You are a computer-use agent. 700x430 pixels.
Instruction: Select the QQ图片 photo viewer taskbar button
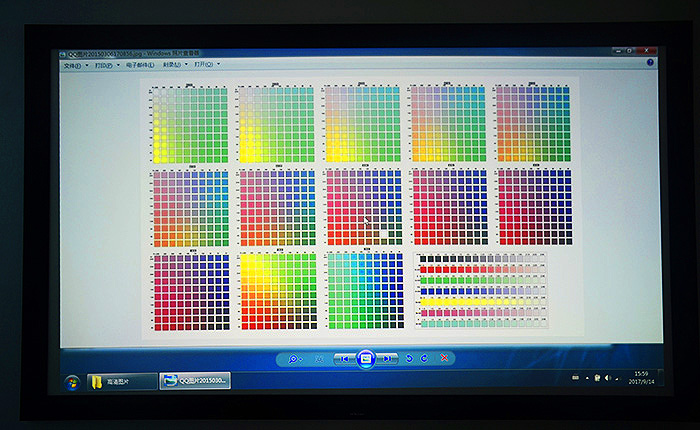click(197, 381)
